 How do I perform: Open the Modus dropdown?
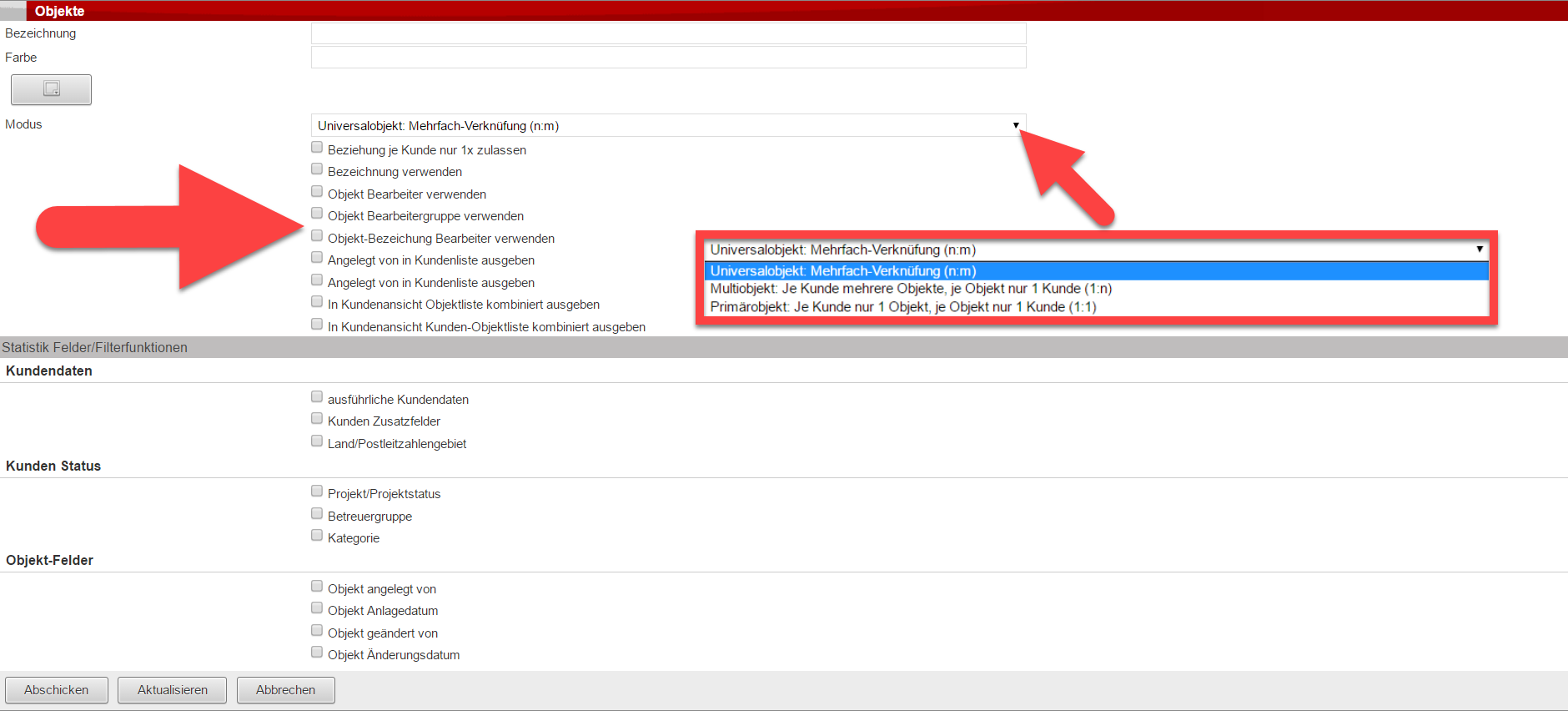click(x=668, y=125)
